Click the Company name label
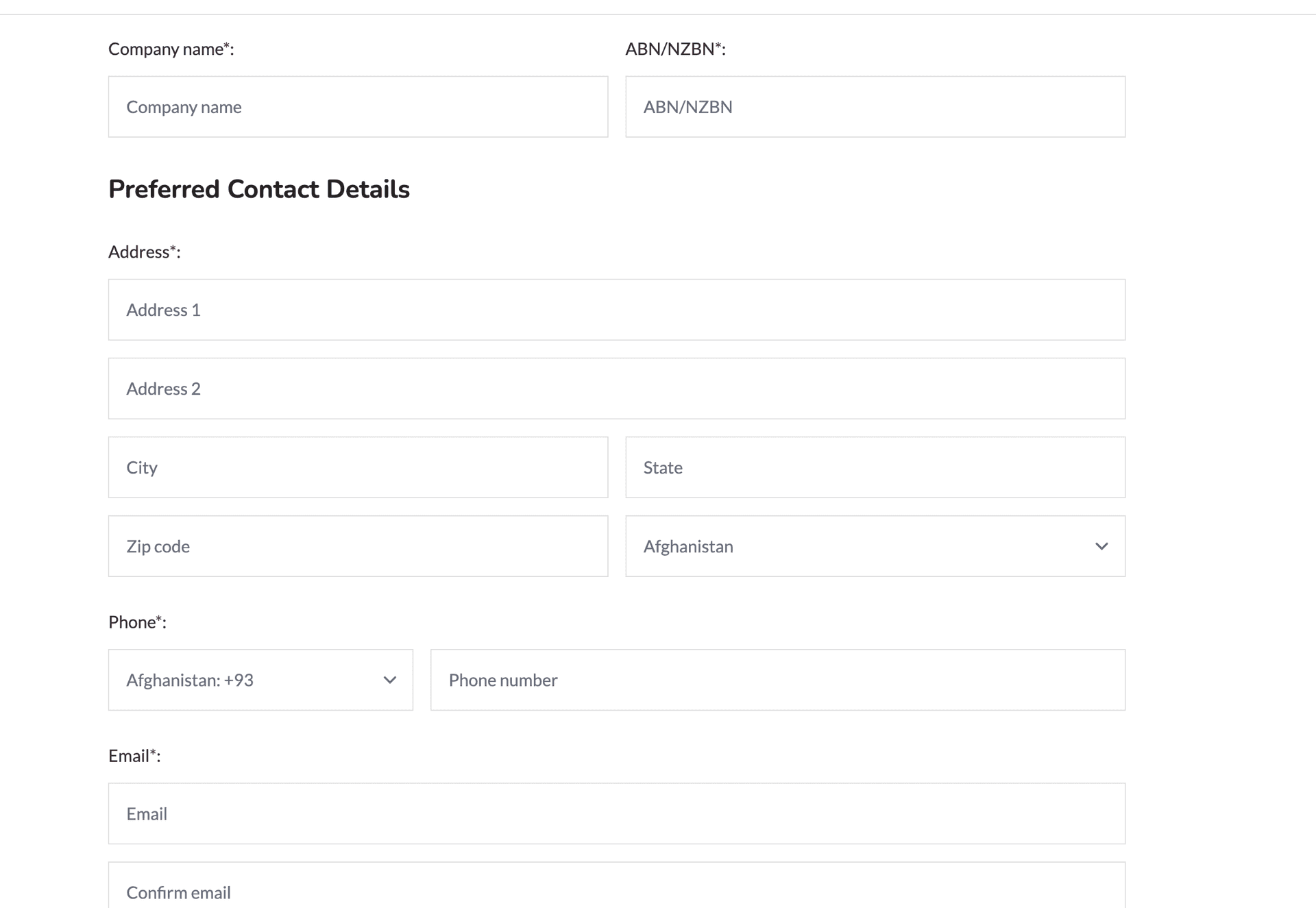This screenshot has height=908, width=1316. [x=171, y=49]
